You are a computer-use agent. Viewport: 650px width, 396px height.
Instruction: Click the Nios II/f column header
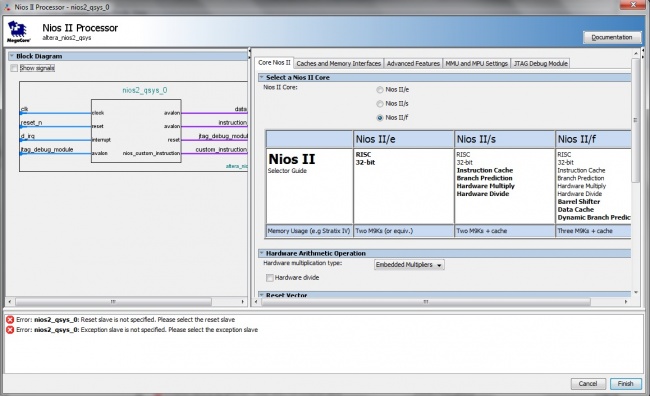tap(593, 139)
